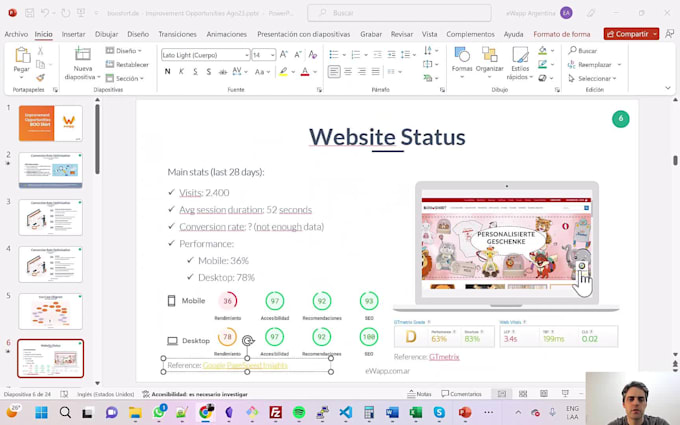Click Buscar in Edición group
The height and width of the screenshot is (425, 680).
coord(583,51)
